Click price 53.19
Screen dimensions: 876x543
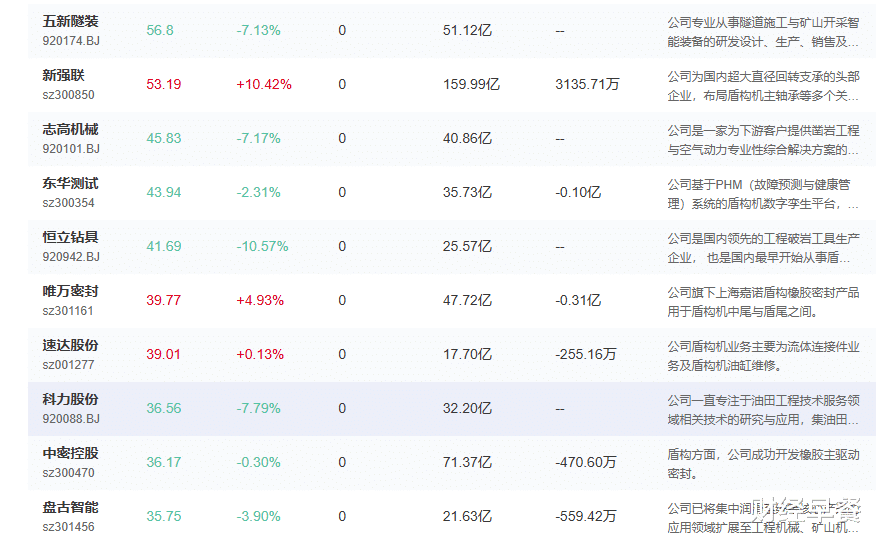164,84
